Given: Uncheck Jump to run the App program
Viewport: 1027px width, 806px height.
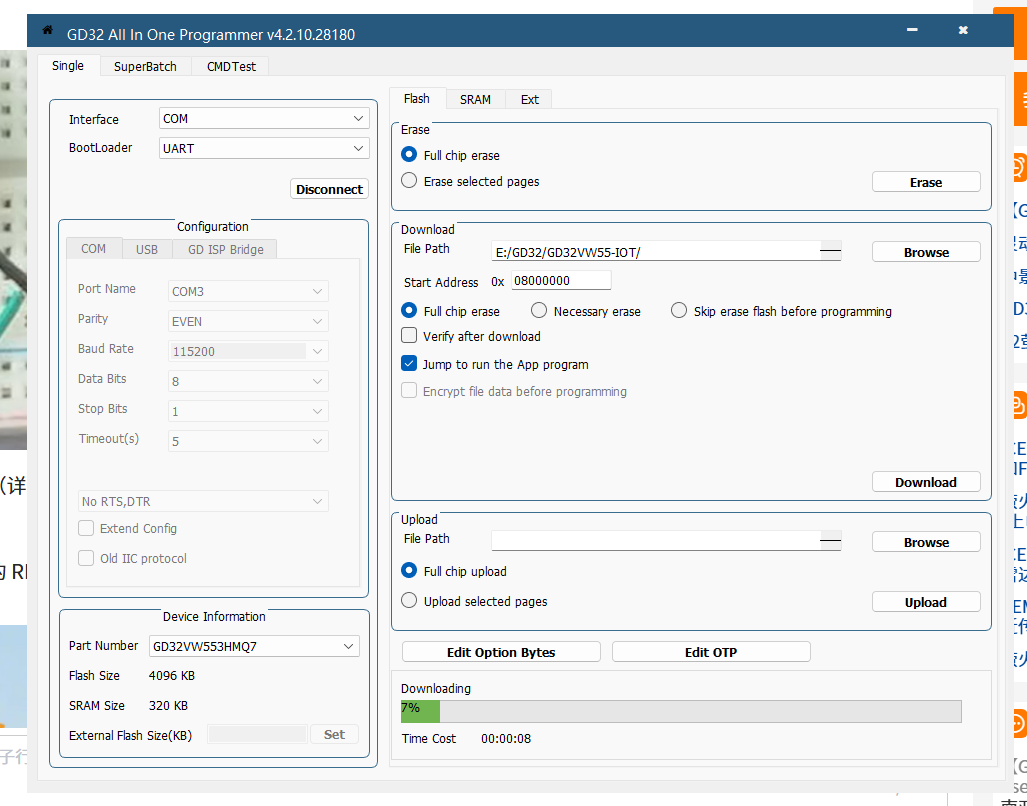Looking at the screenshot, I should pos(409,364).
